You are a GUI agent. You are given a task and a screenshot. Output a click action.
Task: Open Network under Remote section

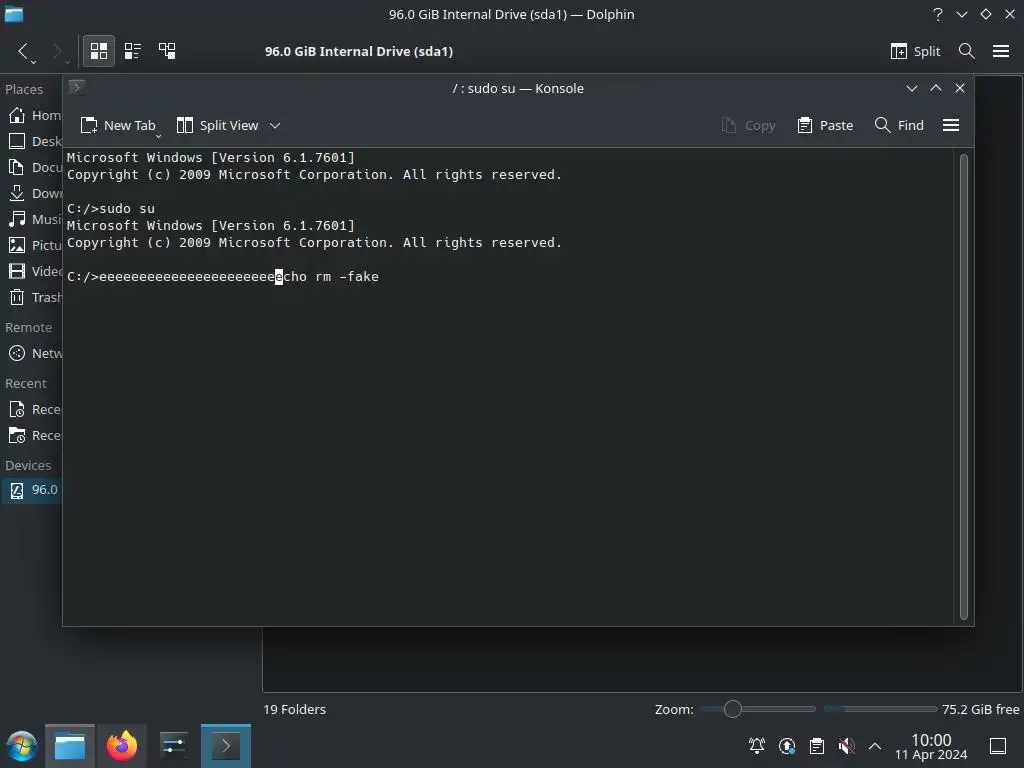35,353
